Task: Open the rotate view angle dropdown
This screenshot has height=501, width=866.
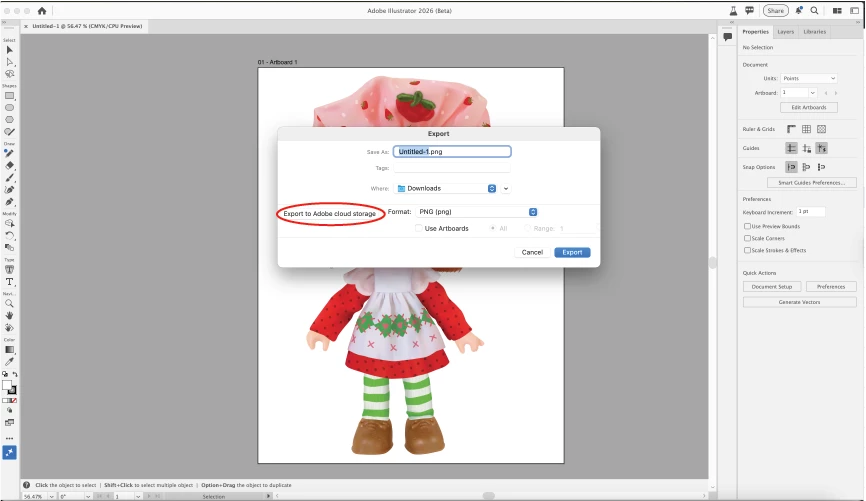Action: point(88,497)
